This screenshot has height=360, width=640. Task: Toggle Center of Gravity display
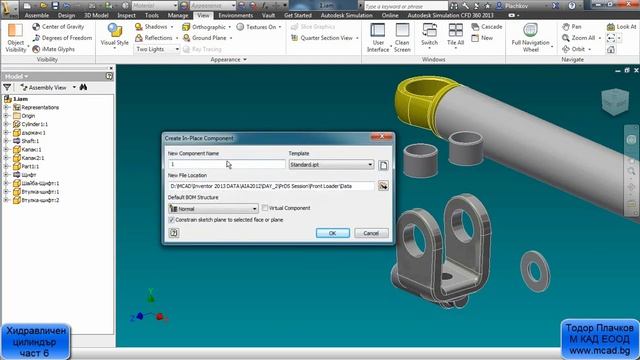(x=58, y=27)
